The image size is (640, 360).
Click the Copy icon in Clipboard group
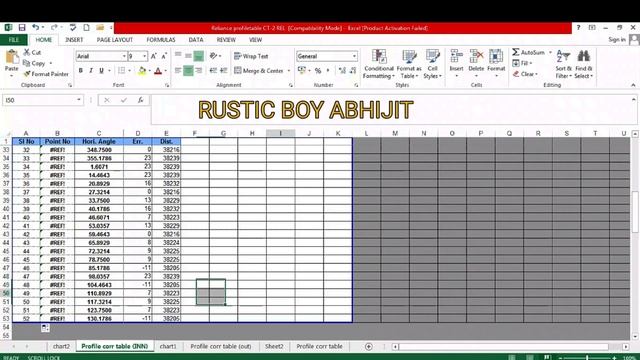27,63
